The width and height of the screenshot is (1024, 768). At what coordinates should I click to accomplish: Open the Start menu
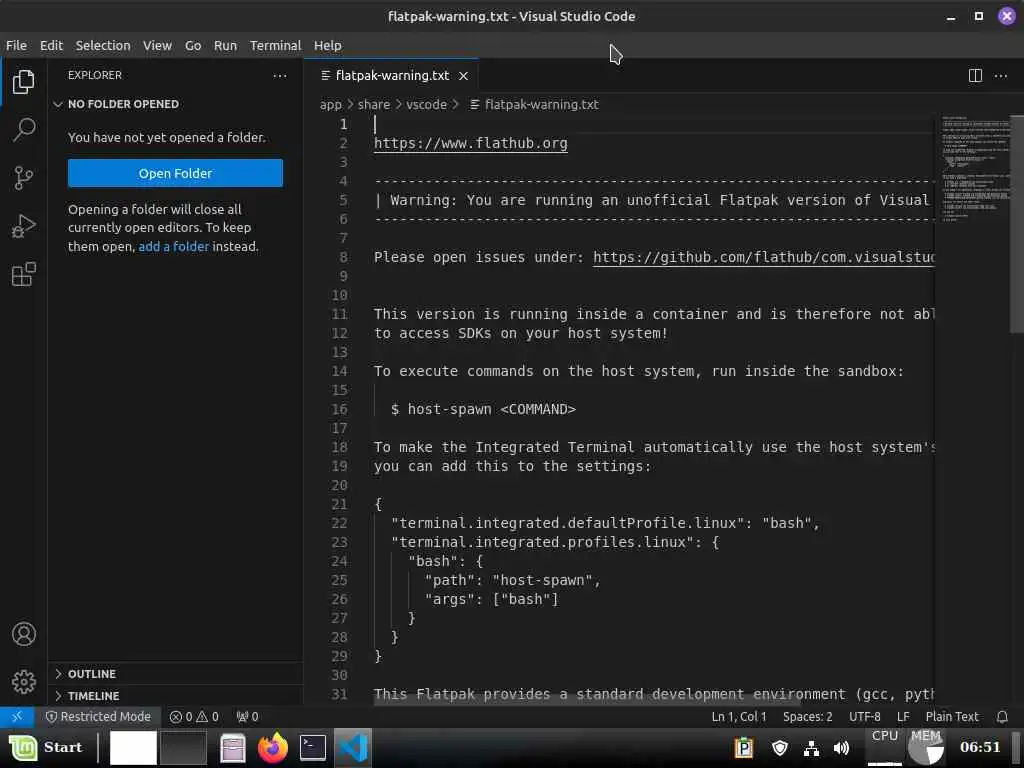coord(46,748)
